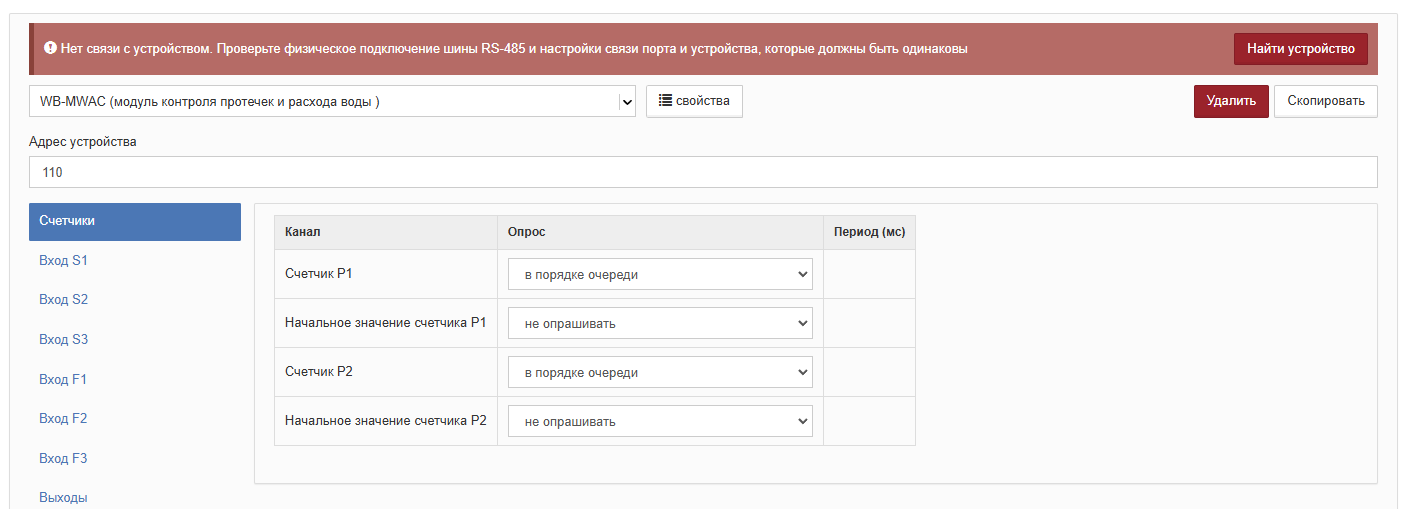The height and width of the screenshot is (509, 1409).
Task: Click the Скопировать button
Action: pos(1325,101)
